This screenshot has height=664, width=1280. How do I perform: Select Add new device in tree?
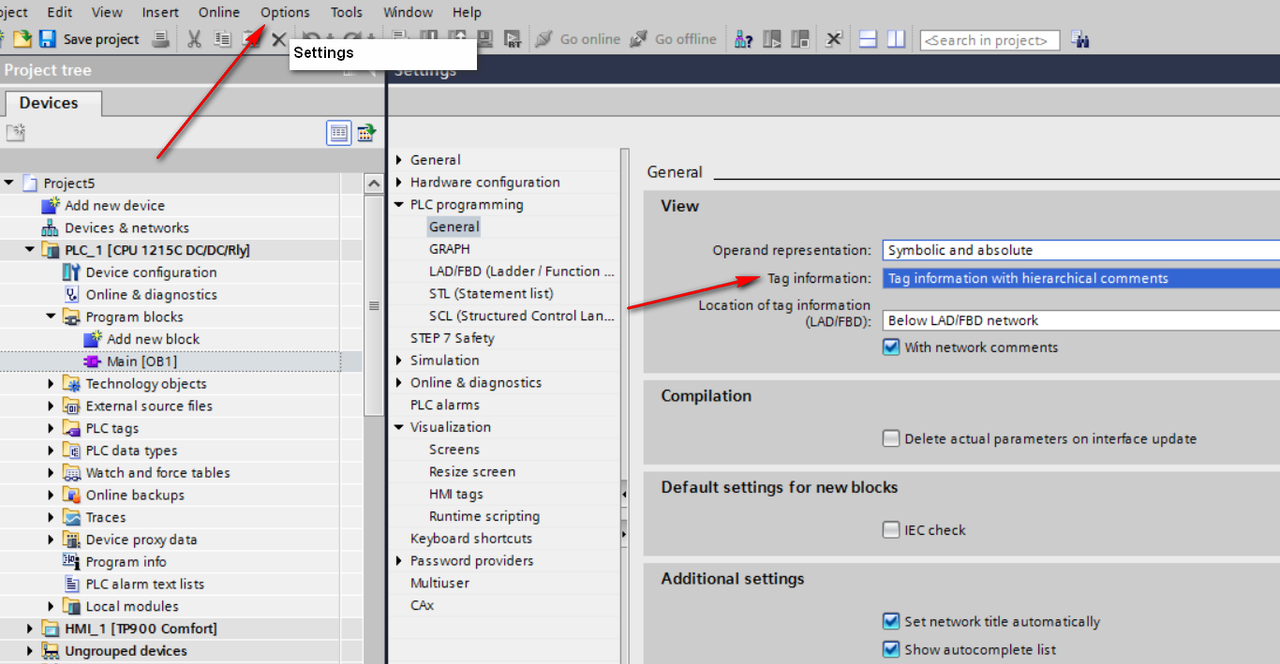click(115, 205)
